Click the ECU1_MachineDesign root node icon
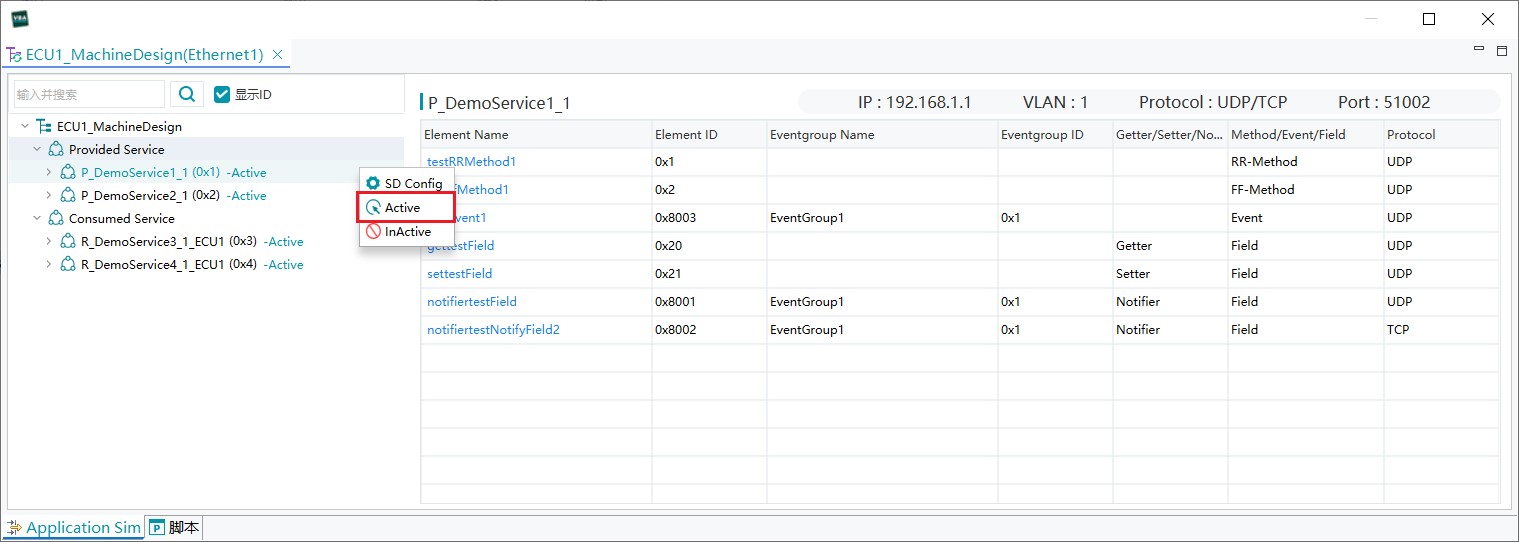The image size is (1519, 542). click(x=43, y=127)
